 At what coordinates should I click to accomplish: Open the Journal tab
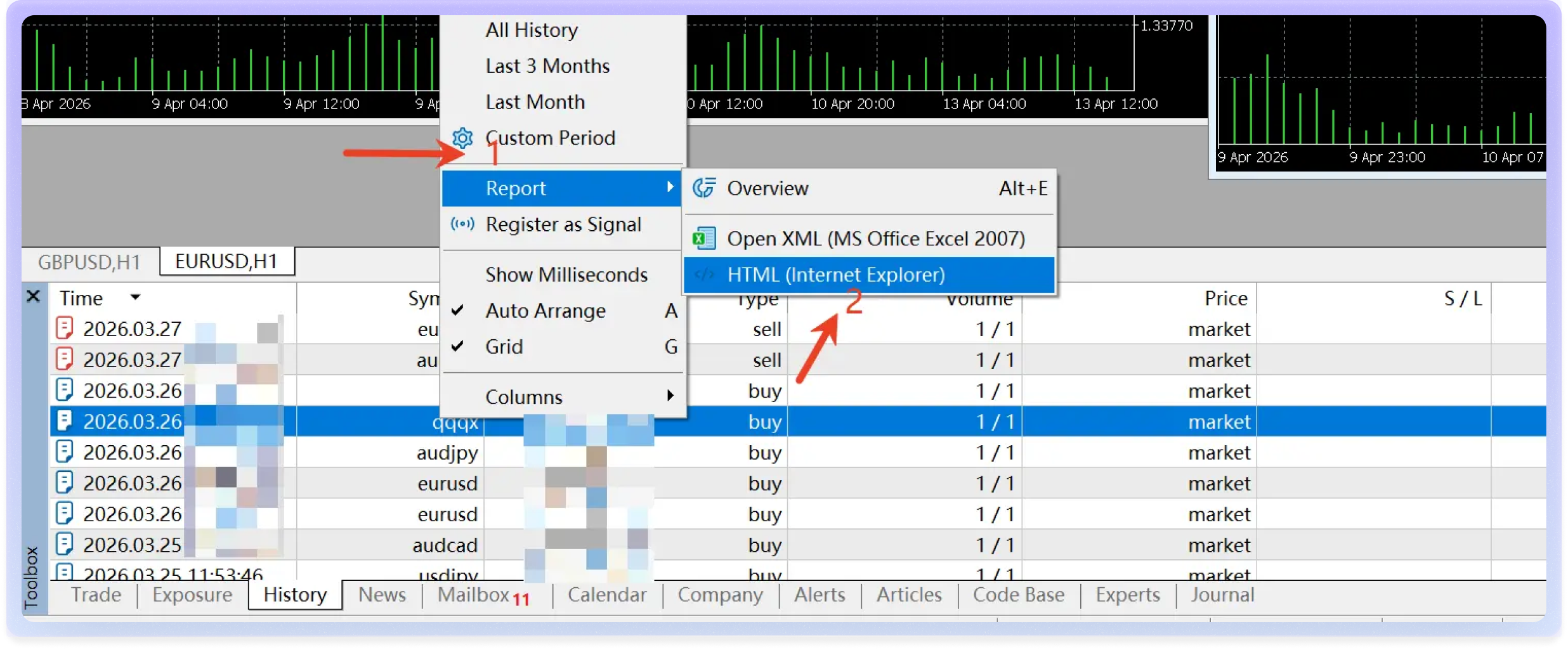(1222, 595)
